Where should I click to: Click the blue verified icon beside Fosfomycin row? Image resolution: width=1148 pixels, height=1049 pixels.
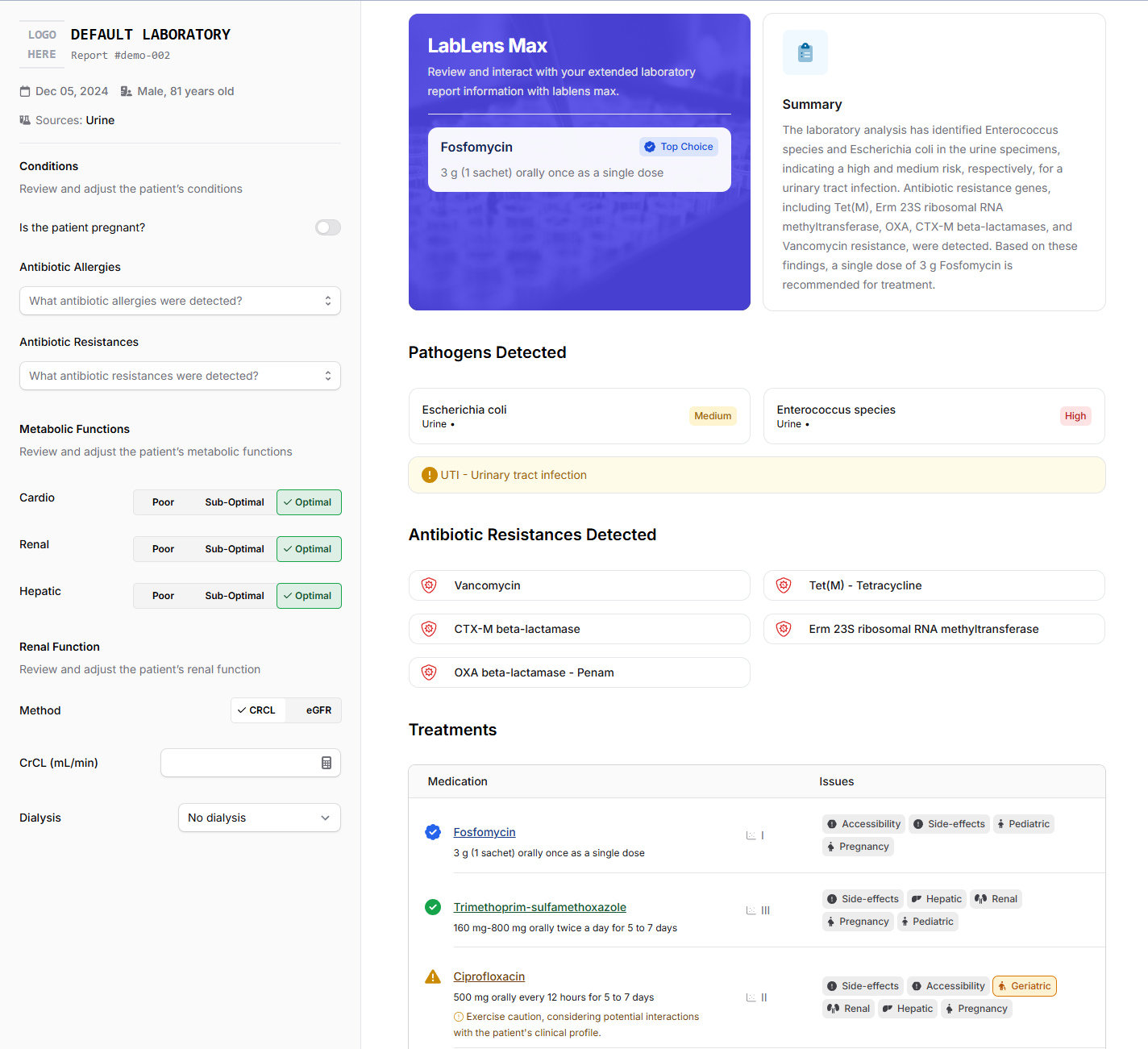pyautogui.click(x=433, y=832)
